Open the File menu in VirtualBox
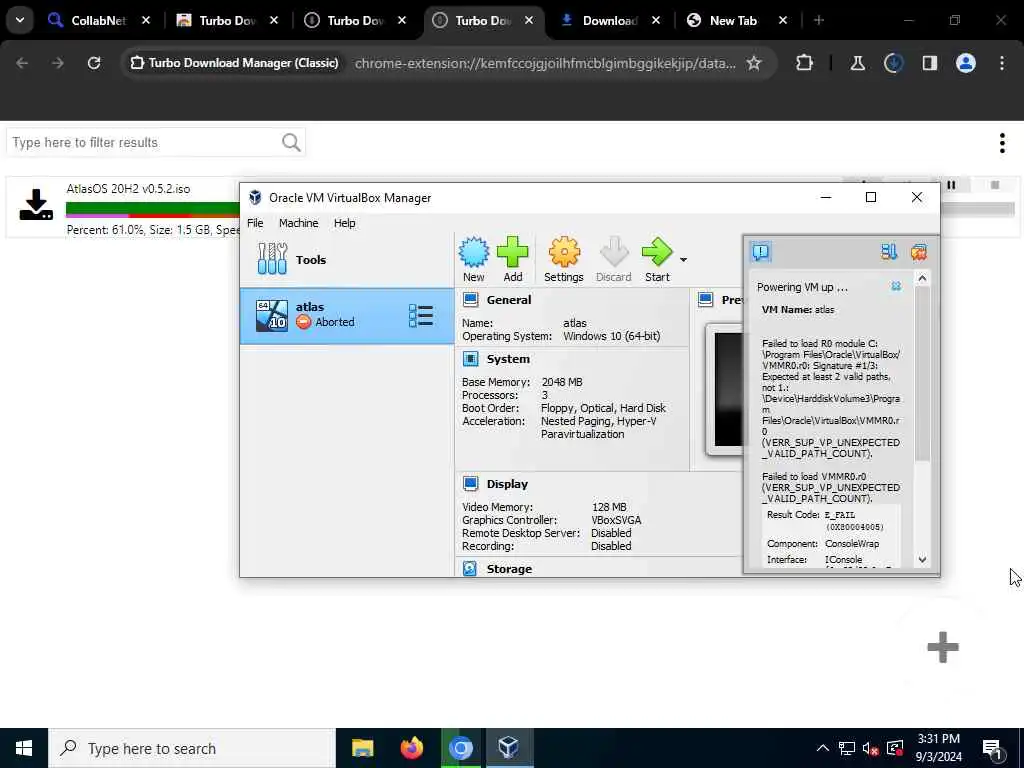 pyautogui.click(x=255, y=223)
